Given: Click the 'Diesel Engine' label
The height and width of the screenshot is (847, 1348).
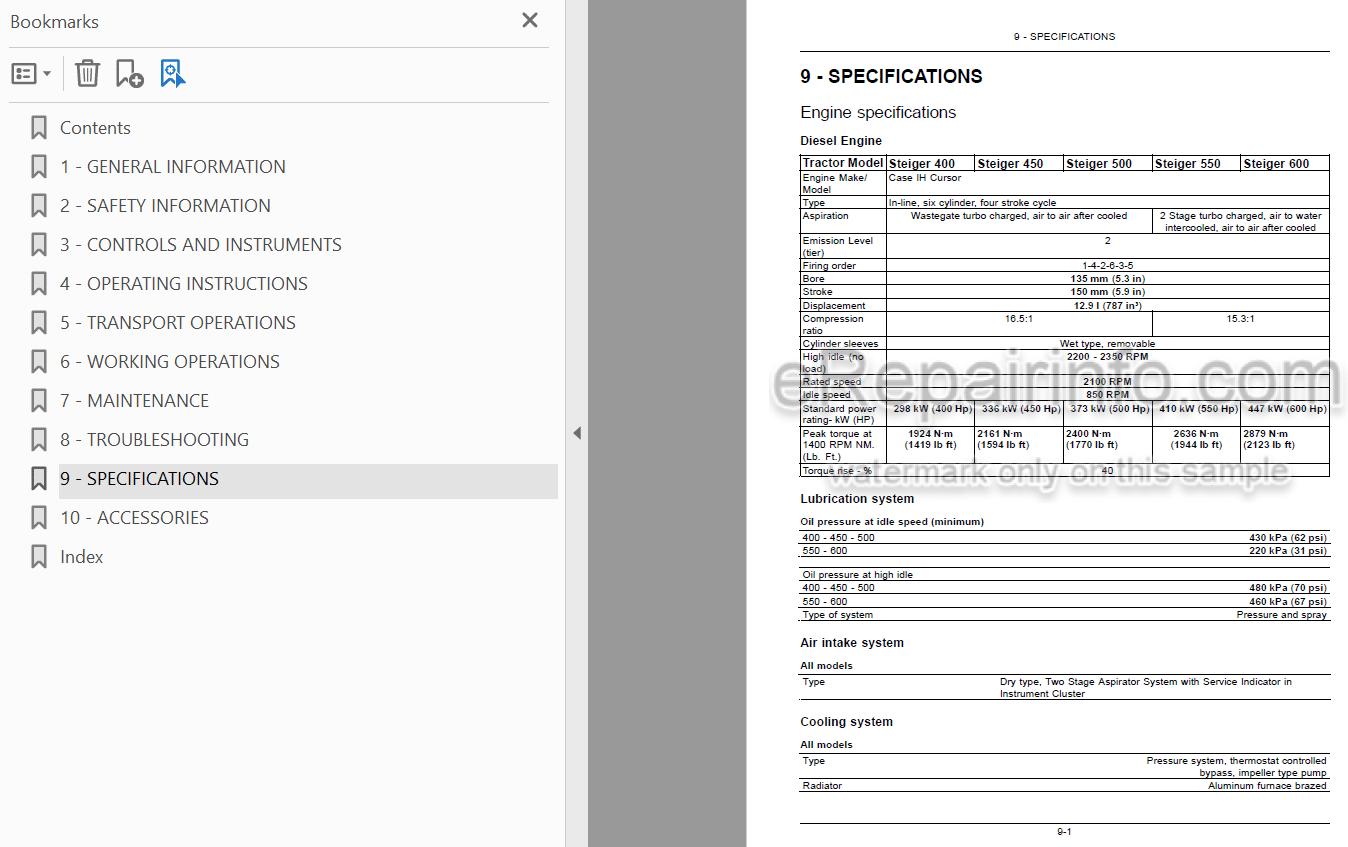Looking at the screenshot, I should [841, 141].
